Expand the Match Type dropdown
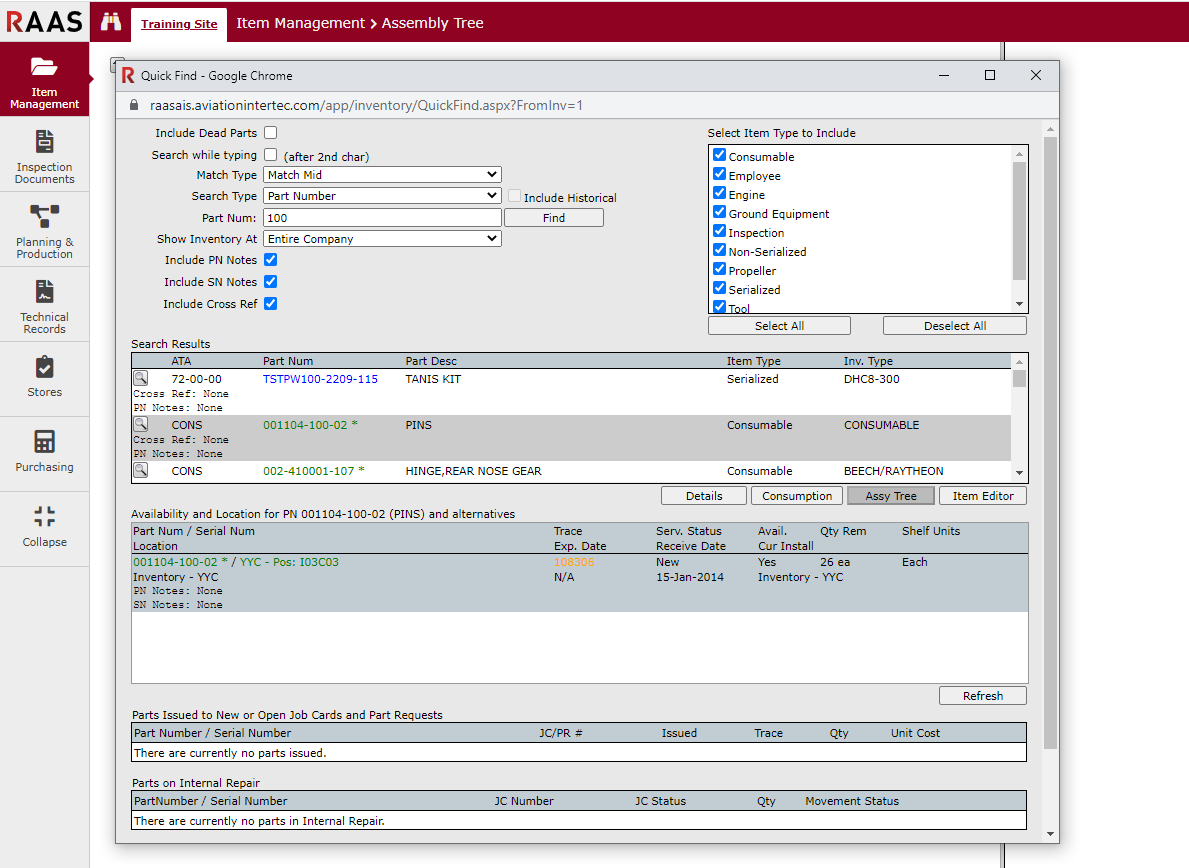The image size is (1189, 868). click(x=382, y=175)
